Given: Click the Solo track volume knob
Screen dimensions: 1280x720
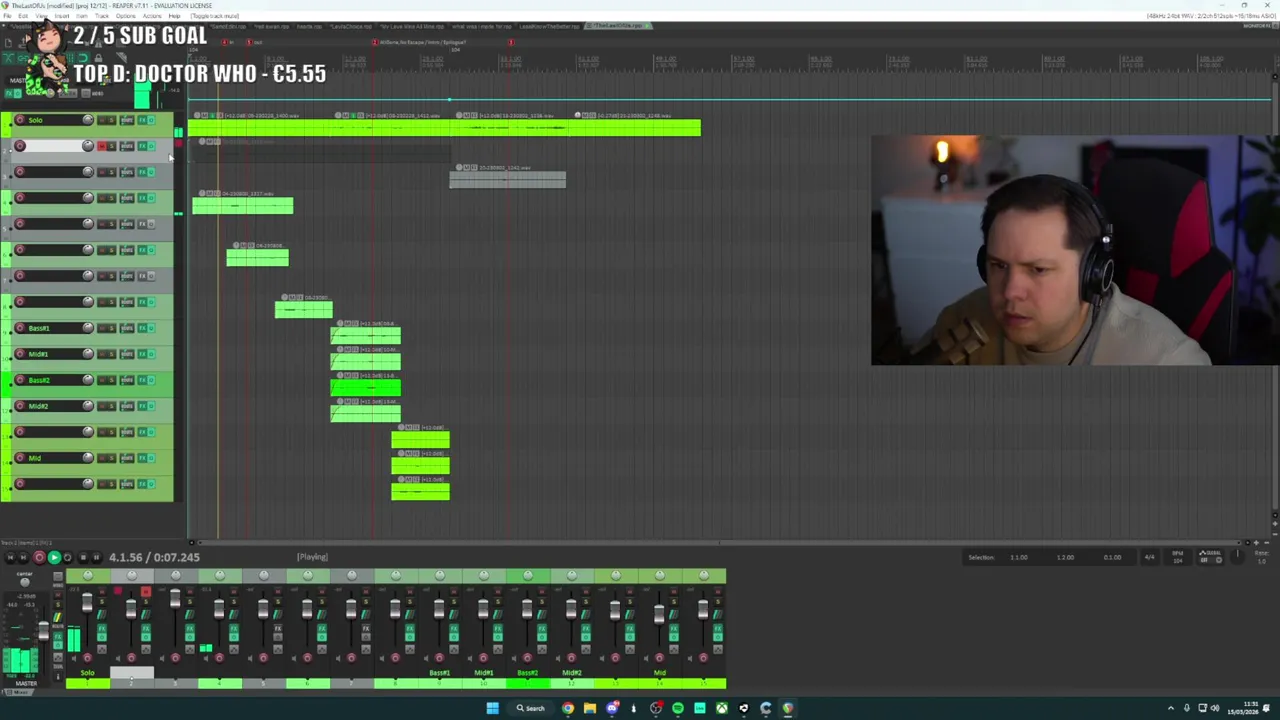Looking at the screenshot, I should coord(88,120).
